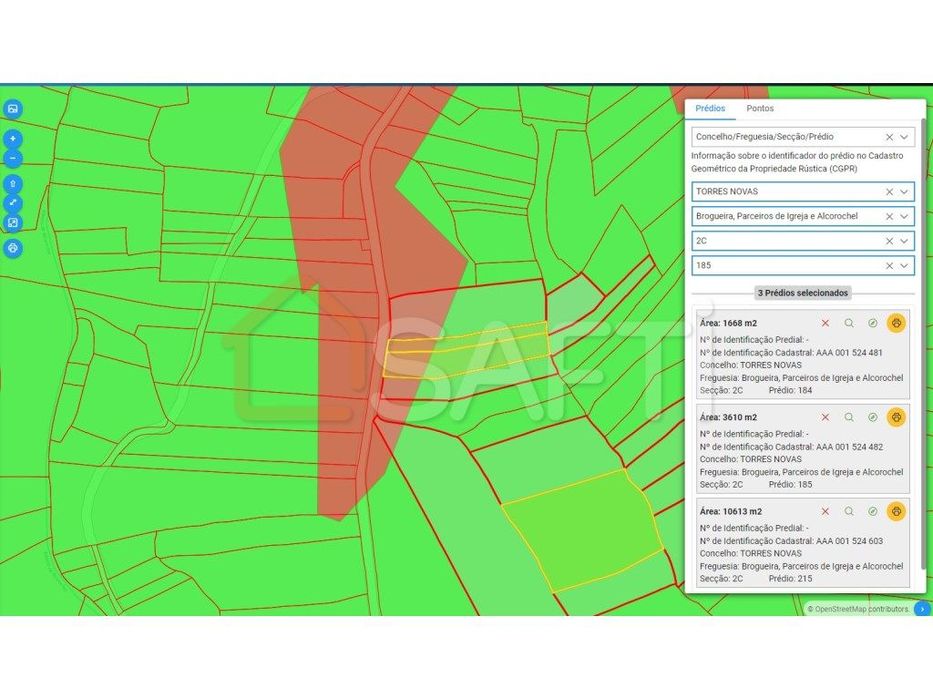933x700 pixels.
Task: Print the 1668 m2 parcel record
Action: pos(896,323)
